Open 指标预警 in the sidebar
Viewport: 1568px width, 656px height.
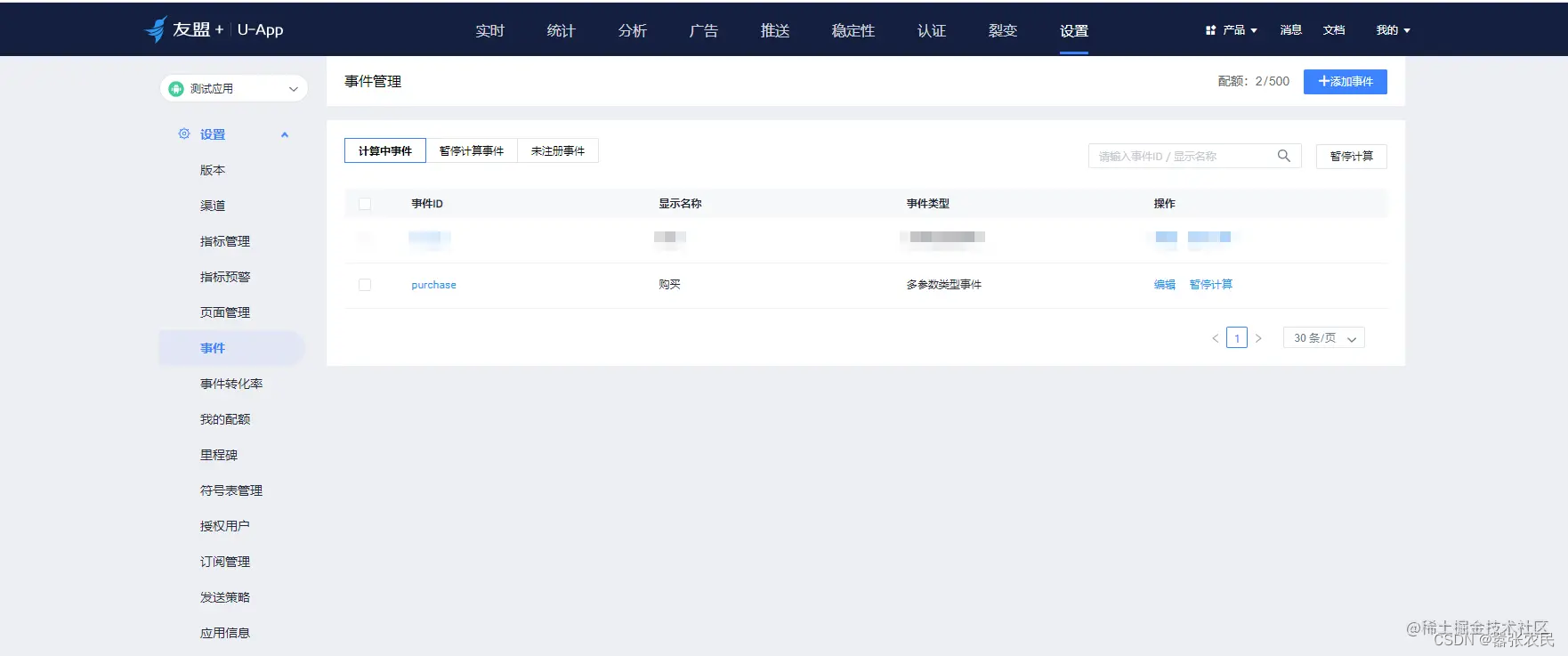tap(225, 277)
